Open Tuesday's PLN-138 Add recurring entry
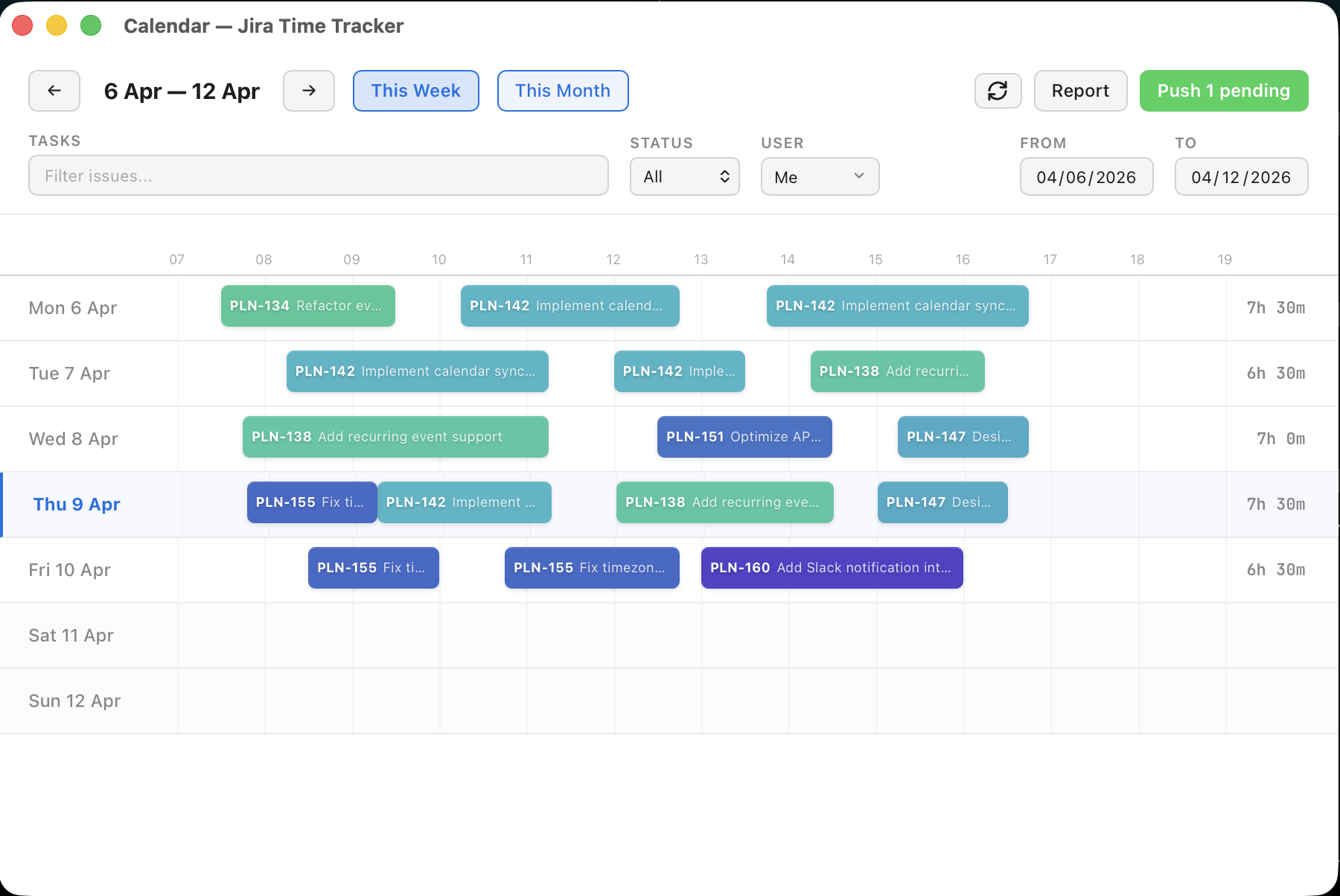 pos(897,371)
